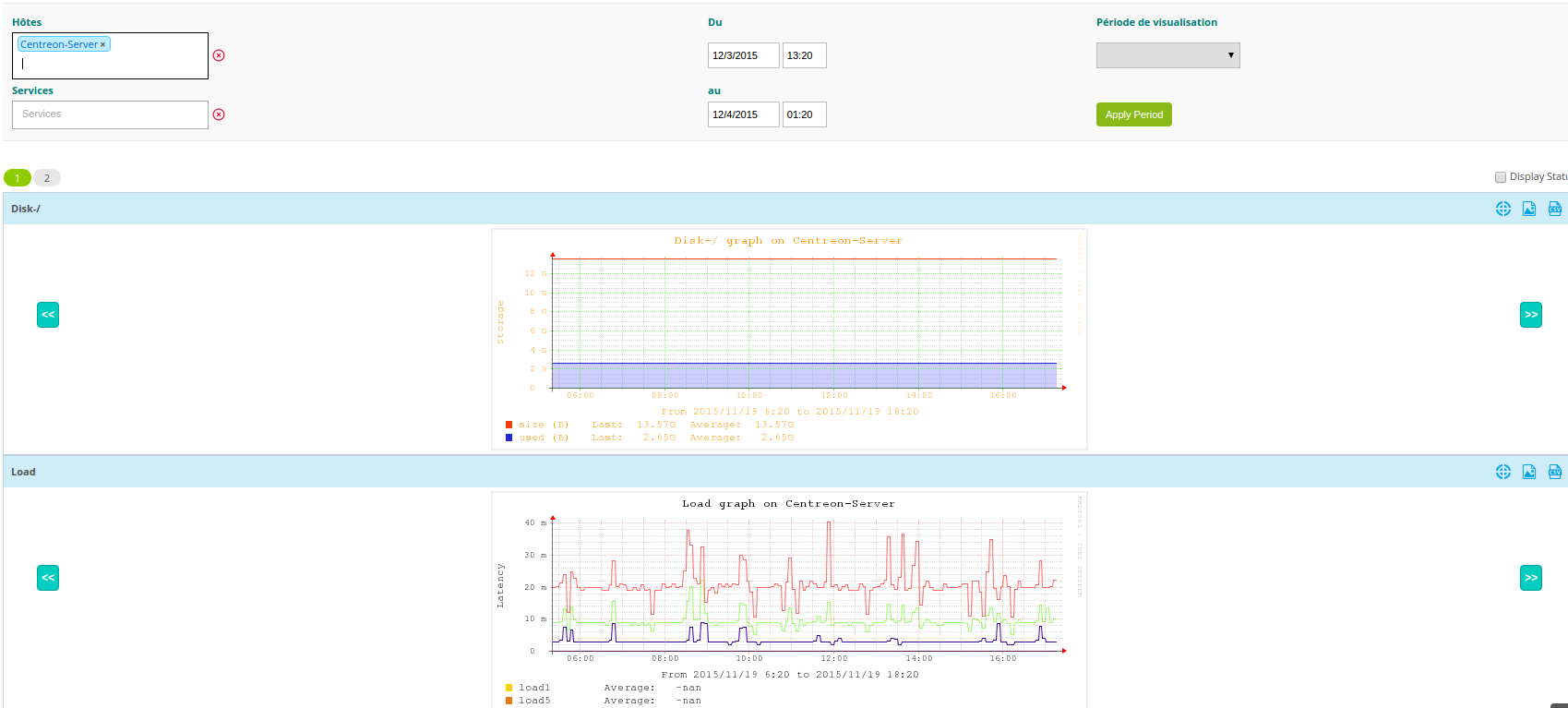The height and width of the screenshot is (708, 1568).
Task: Remove the Centreon-Server host tag
Action: [103, 44]
